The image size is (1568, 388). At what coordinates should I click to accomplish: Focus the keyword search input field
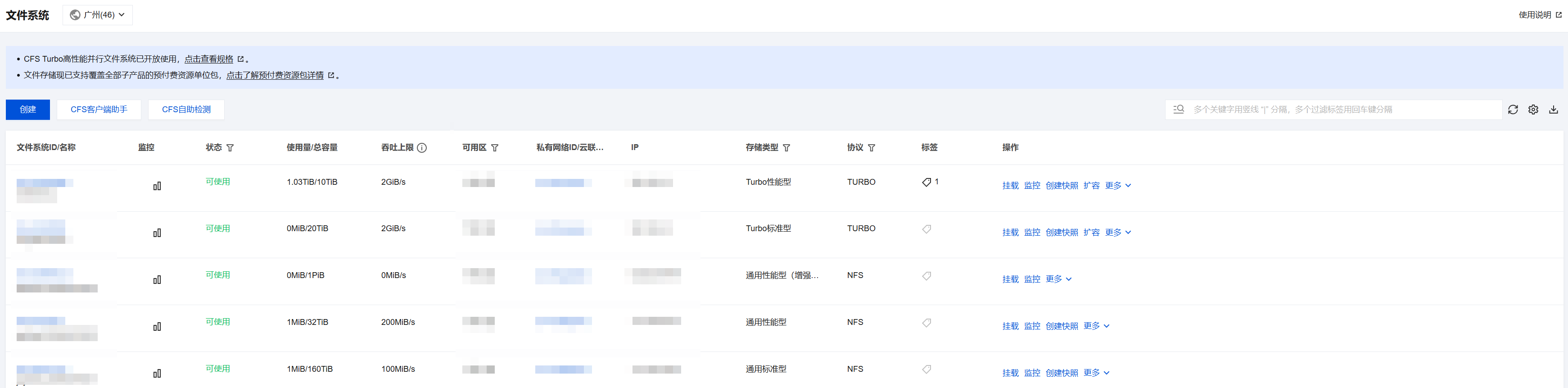point(1333,110)
